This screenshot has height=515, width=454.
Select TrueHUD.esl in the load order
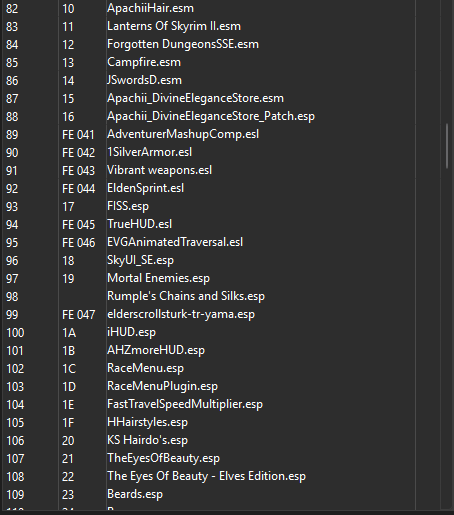(x=139, y=224)
